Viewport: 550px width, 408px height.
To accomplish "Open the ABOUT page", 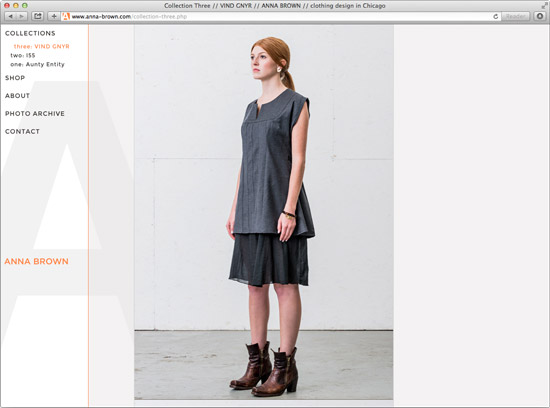I will (x=17, y=96).
